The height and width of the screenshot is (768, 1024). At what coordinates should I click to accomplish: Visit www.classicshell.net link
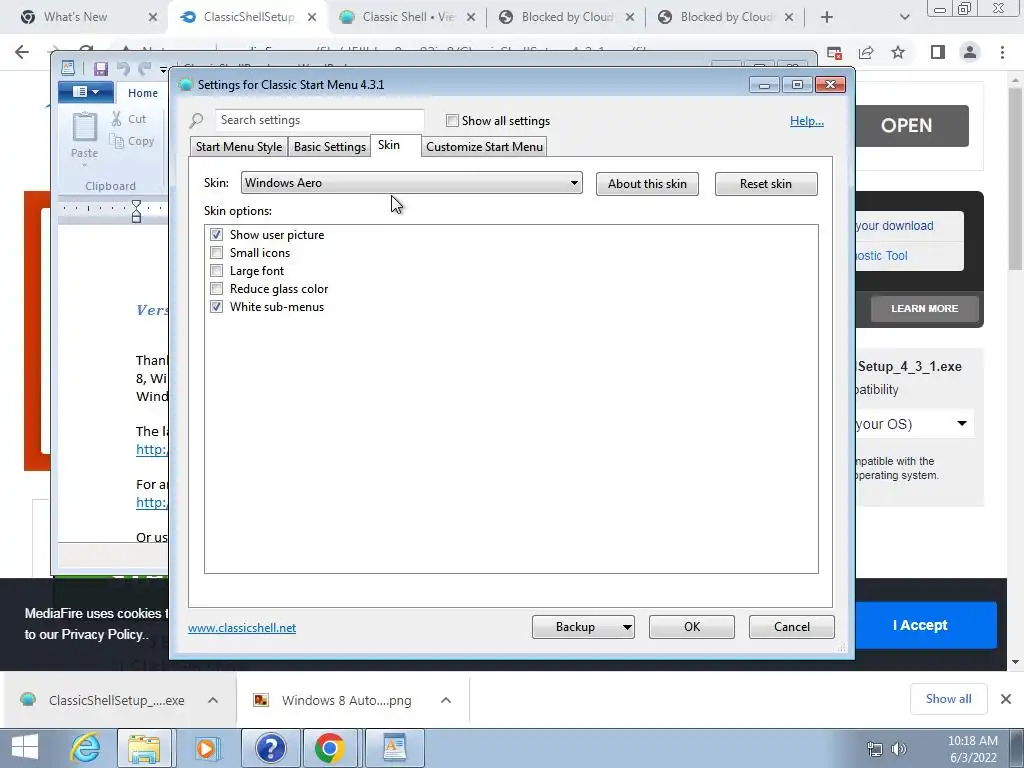pos(242,628)
